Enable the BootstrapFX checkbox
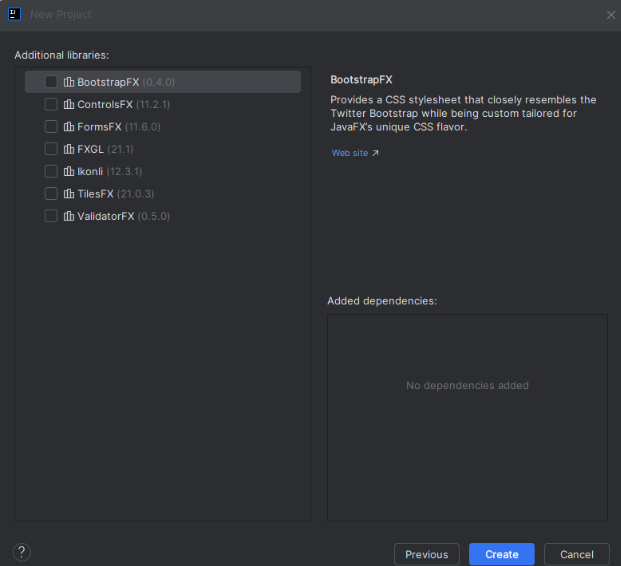 51,82
